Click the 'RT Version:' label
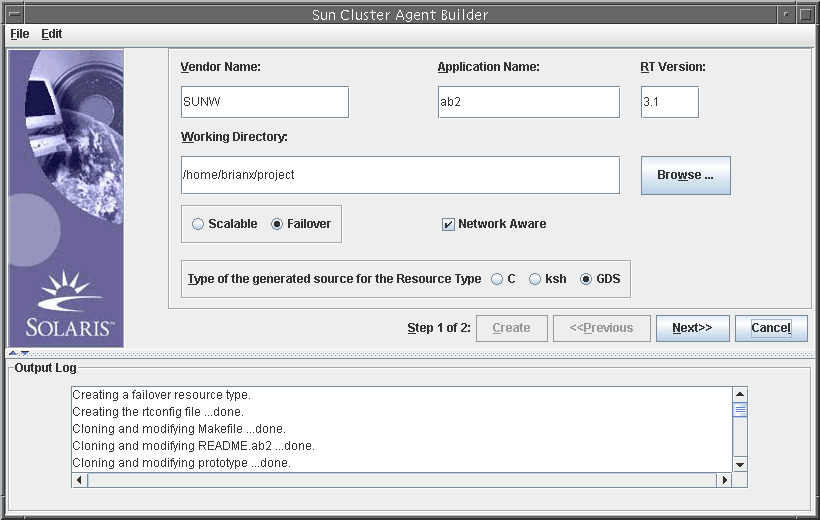Image resolution: width=820 pixels, height=520 pixels. [673, 67]
